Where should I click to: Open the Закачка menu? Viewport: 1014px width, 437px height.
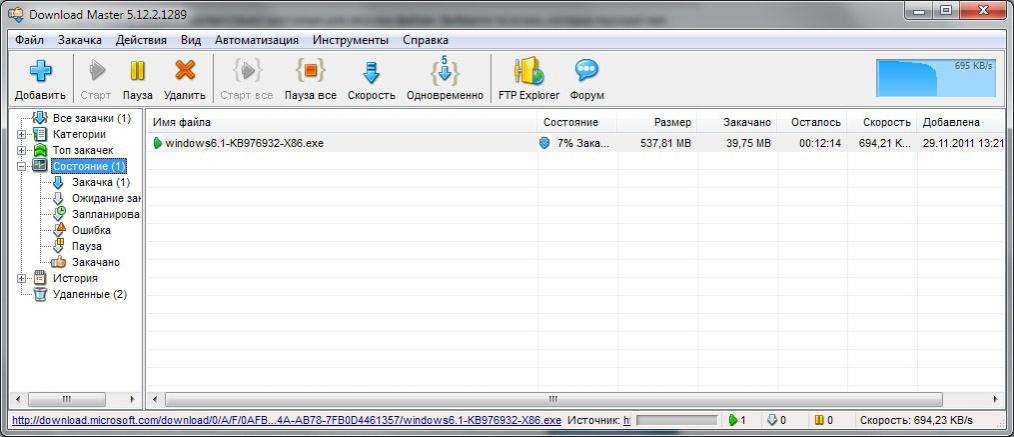click(80, 40)
